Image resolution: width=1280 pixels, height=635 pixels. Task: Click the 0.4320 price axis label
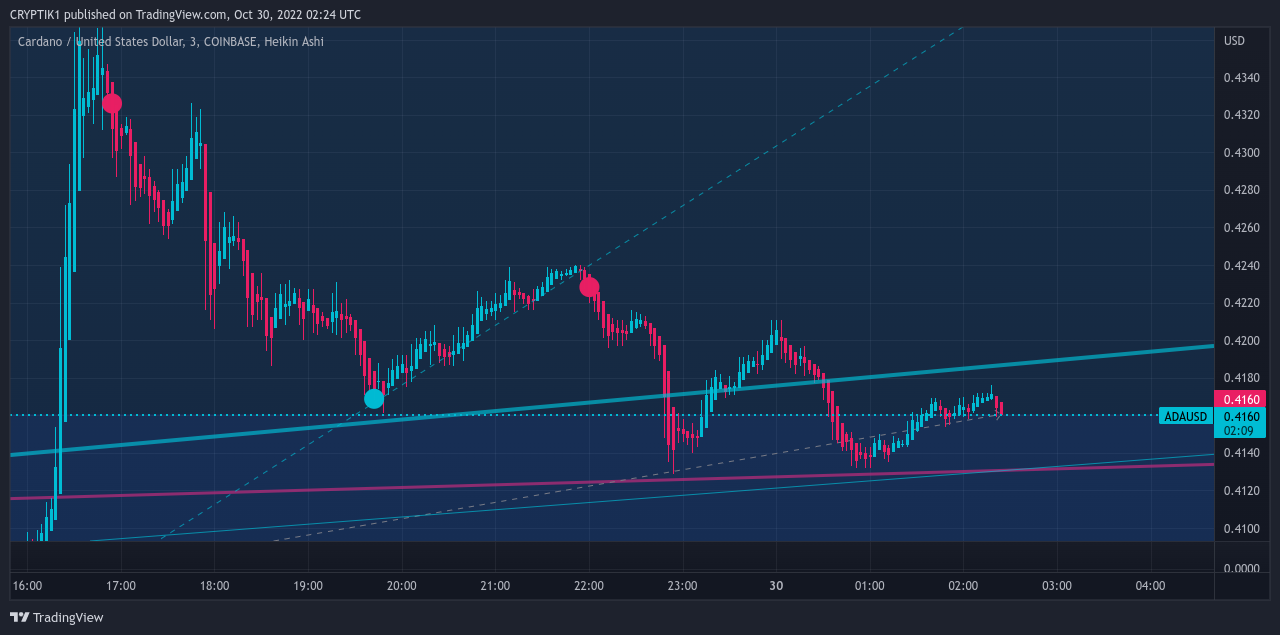[x=1241, y=115]
